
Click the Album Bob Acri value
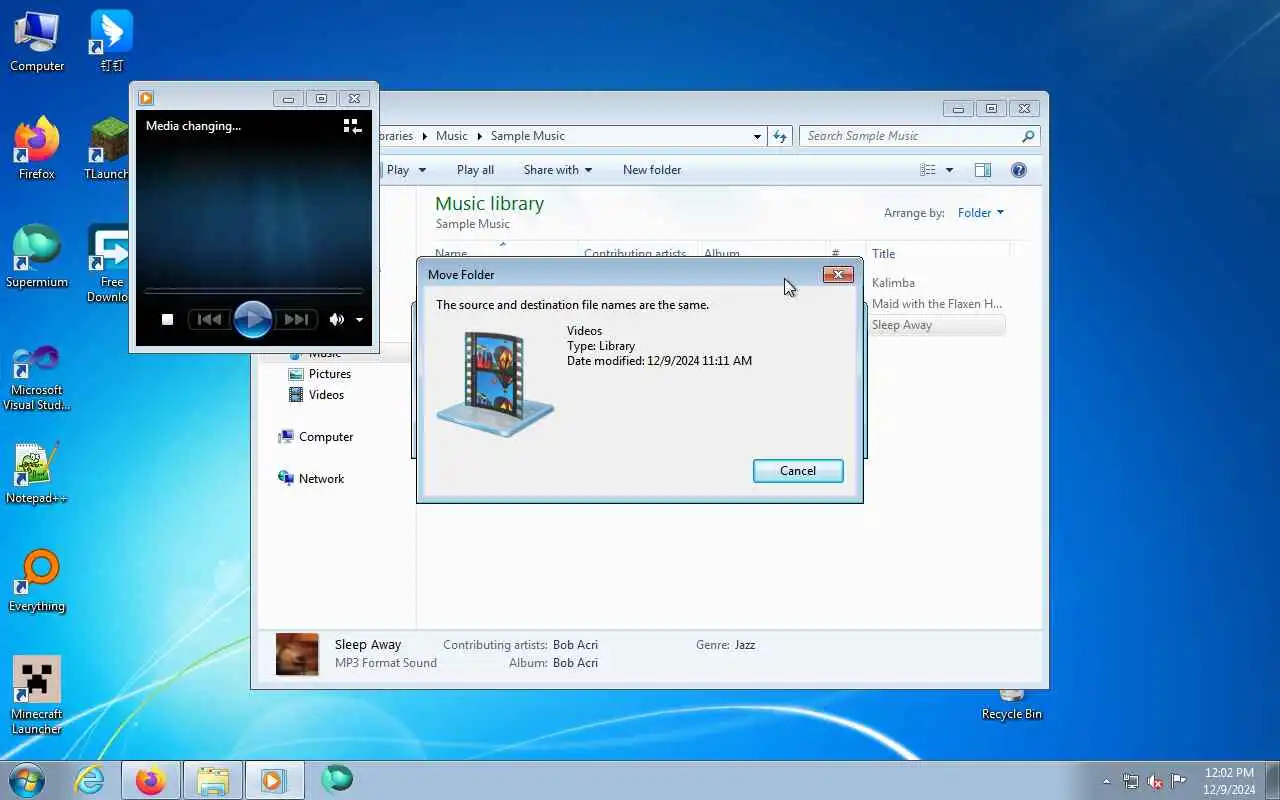(575, 663)
